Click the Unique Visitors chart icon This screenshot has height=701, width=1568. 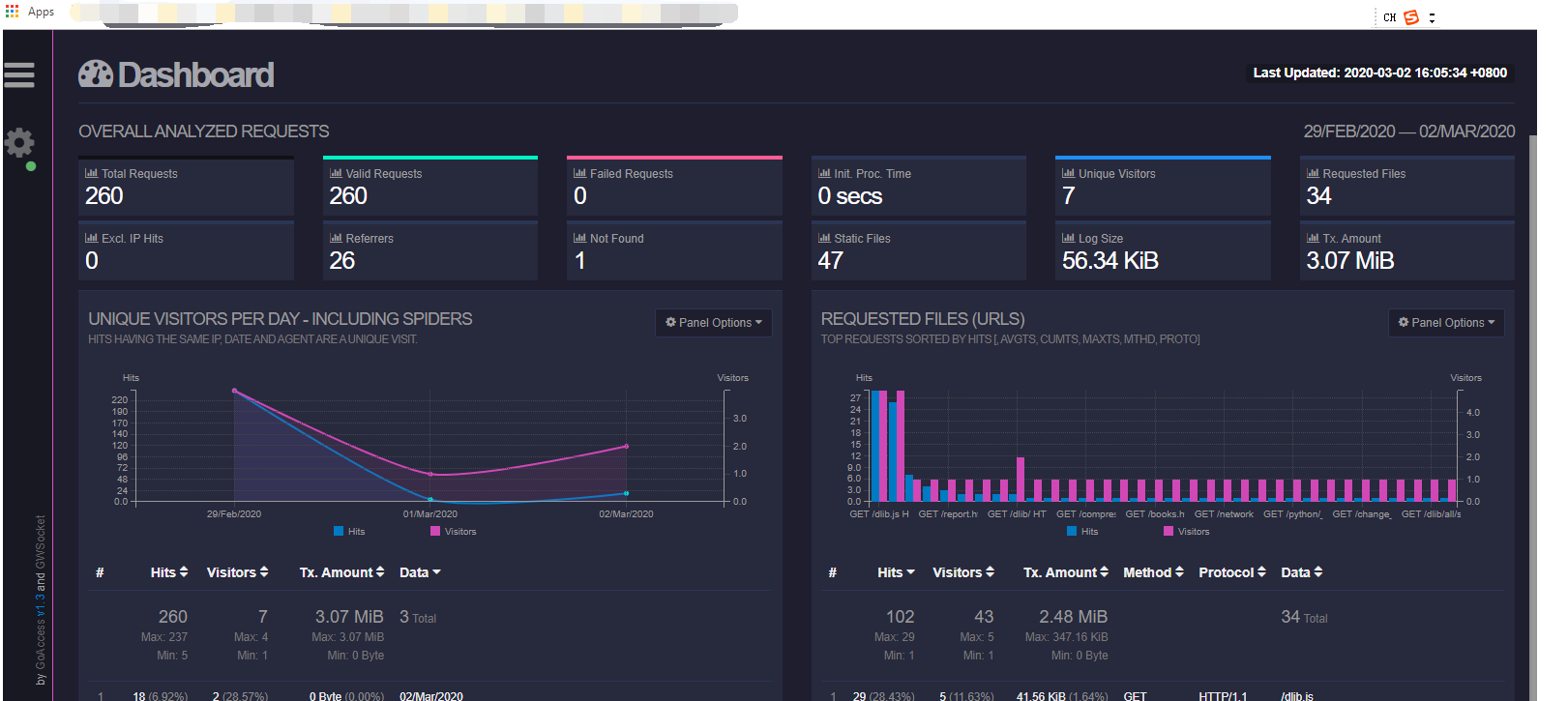pos(1068,173)
